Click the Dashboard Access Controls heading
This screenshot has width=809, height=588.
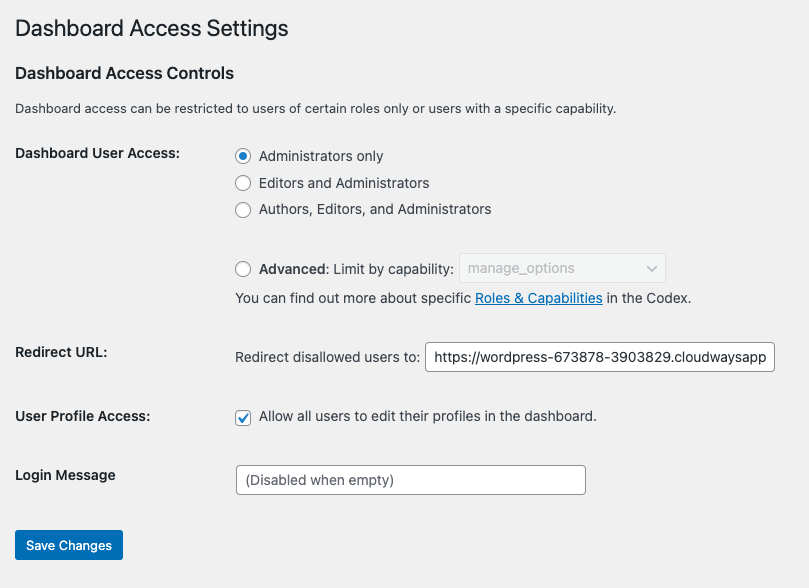(124, 73)
